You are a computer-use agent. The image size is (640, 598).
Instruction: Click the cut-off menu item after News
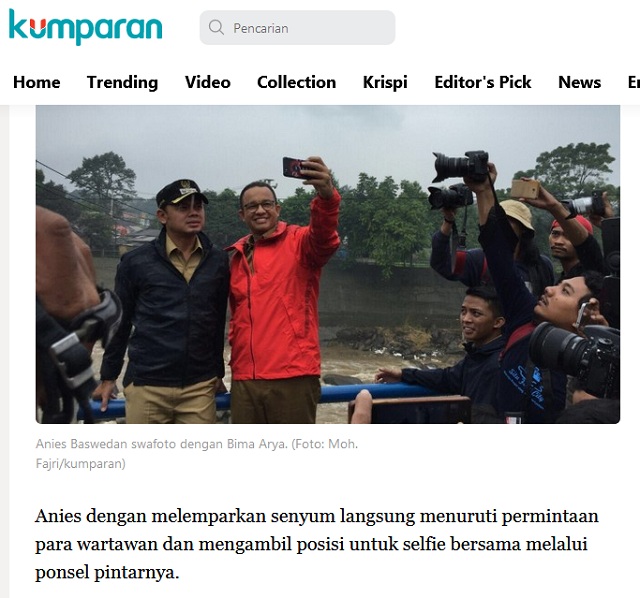point(634,82)
